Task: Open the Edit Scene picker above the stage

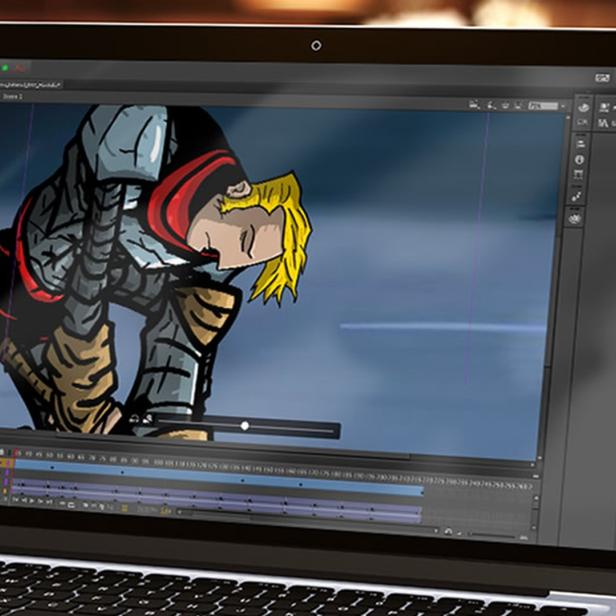Action: pyautogui.click(x=474, y=105)
